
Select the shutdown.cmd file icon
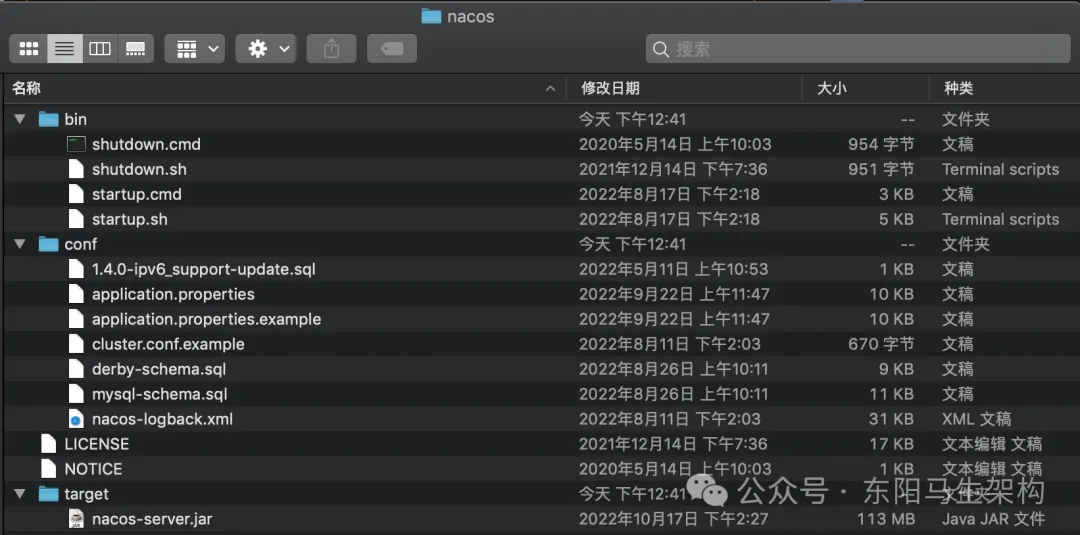tap(76, 144)
